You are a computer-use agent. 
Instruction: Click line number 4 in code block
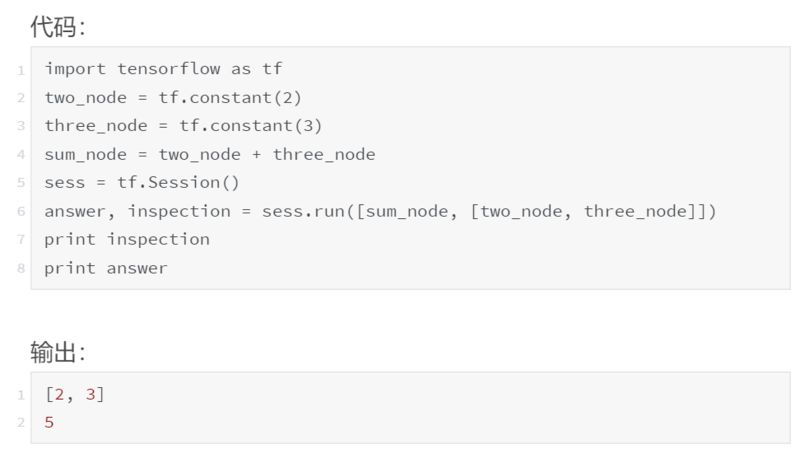tap(20, 155)
